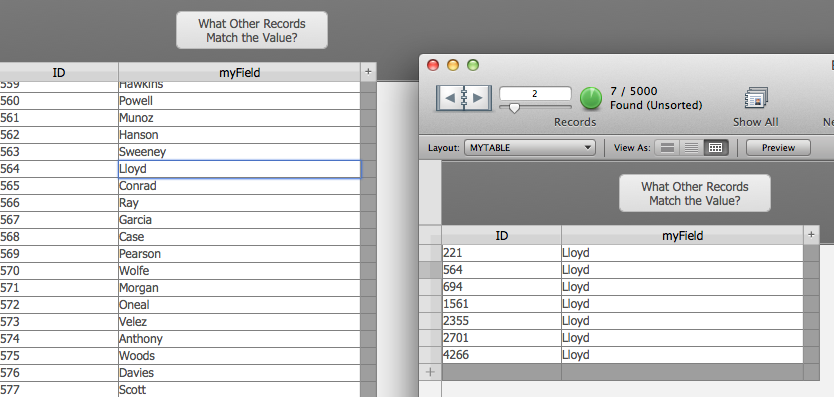Screen dimensions: 834x397
Task: Click Ray in back window
Action: [239, 203]
